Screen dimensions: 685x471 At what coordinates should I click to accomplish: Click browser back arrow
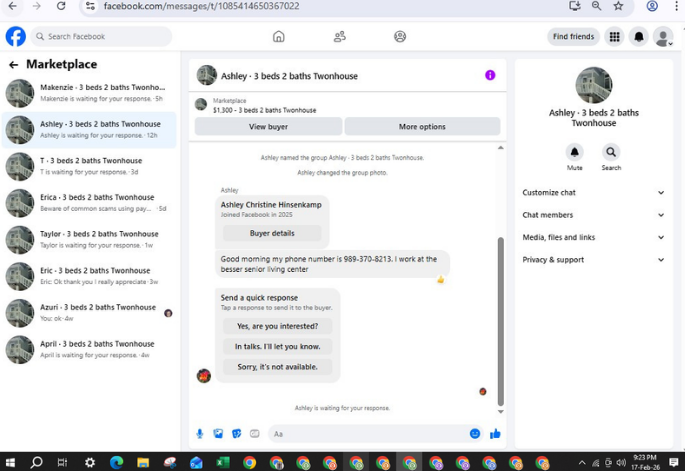pyautogui.click(x=13, y=6)
